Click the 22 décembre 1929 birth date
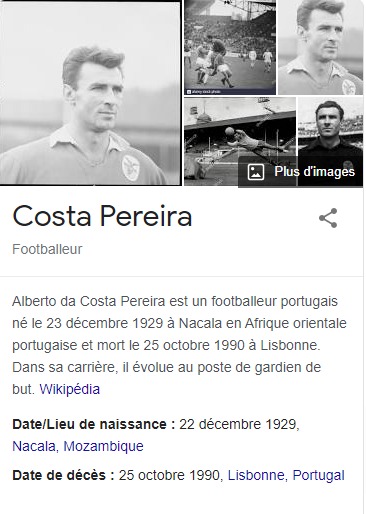 click(239, 424)
